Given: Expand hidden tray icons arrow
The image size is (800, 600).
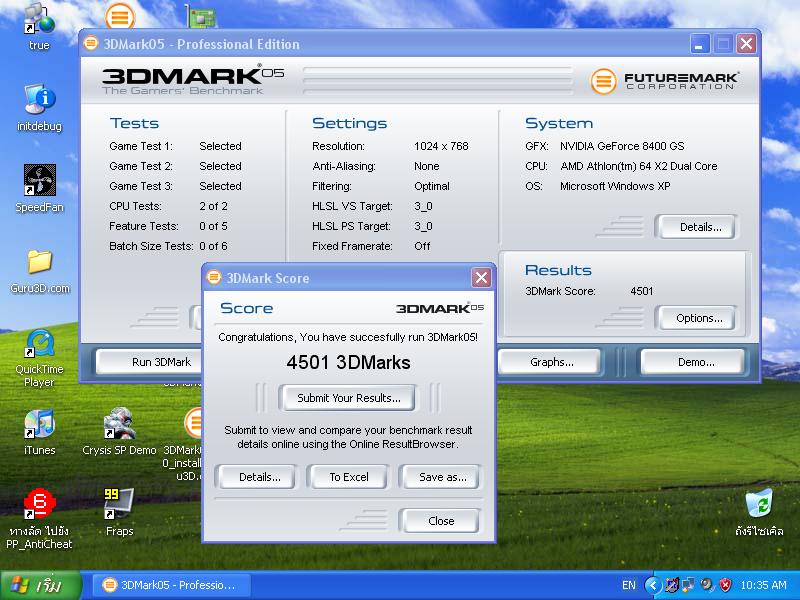Looking at the screenshot, I should pos(653,585).
